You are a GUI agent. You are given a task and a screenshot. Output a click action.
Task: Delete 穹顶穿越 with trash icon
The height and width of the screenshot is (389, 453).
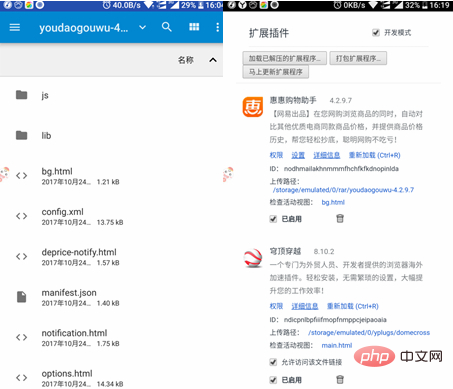(x=340, y=380)
